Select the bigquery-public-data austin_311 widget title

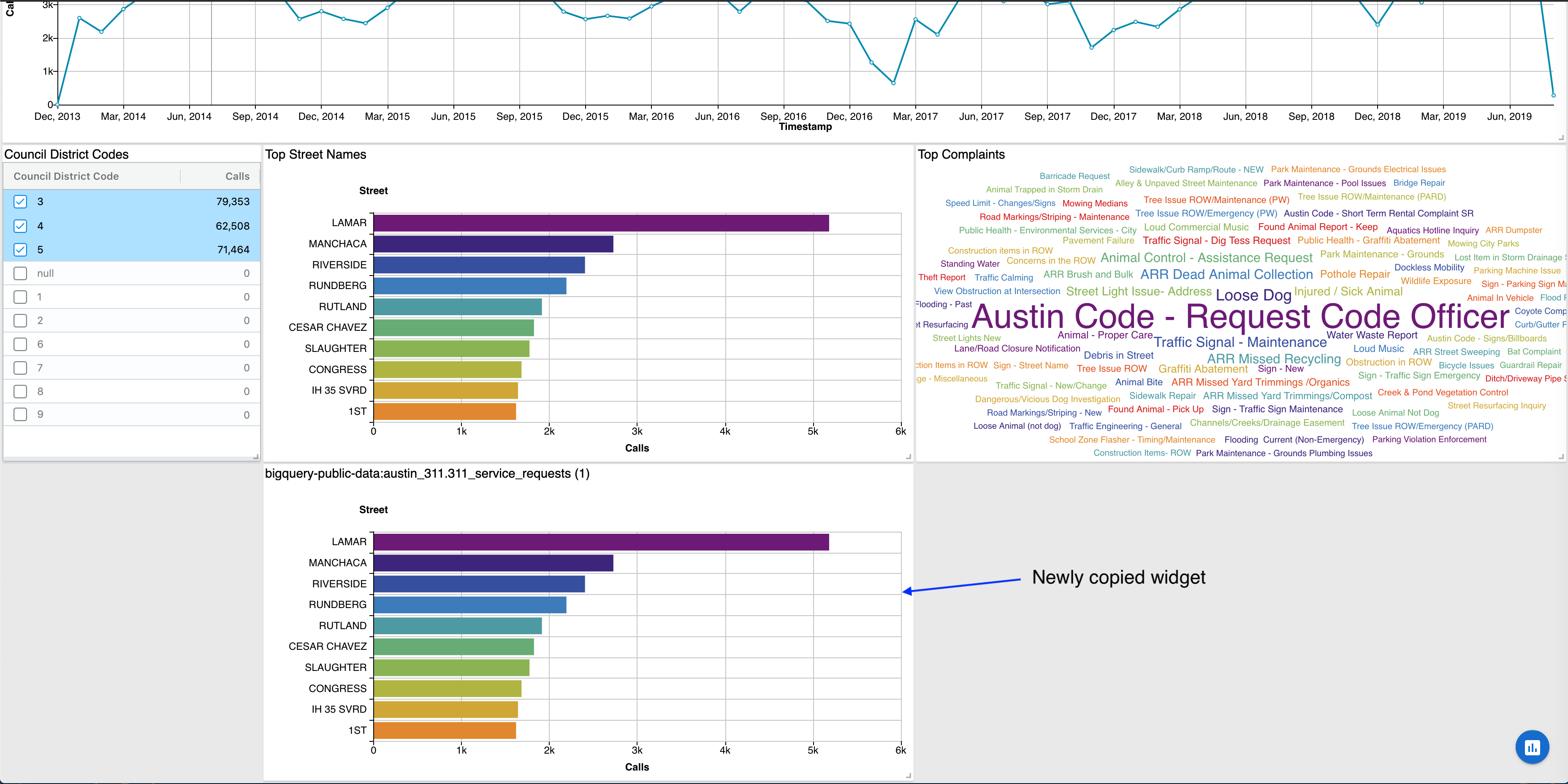pos(427,473)
